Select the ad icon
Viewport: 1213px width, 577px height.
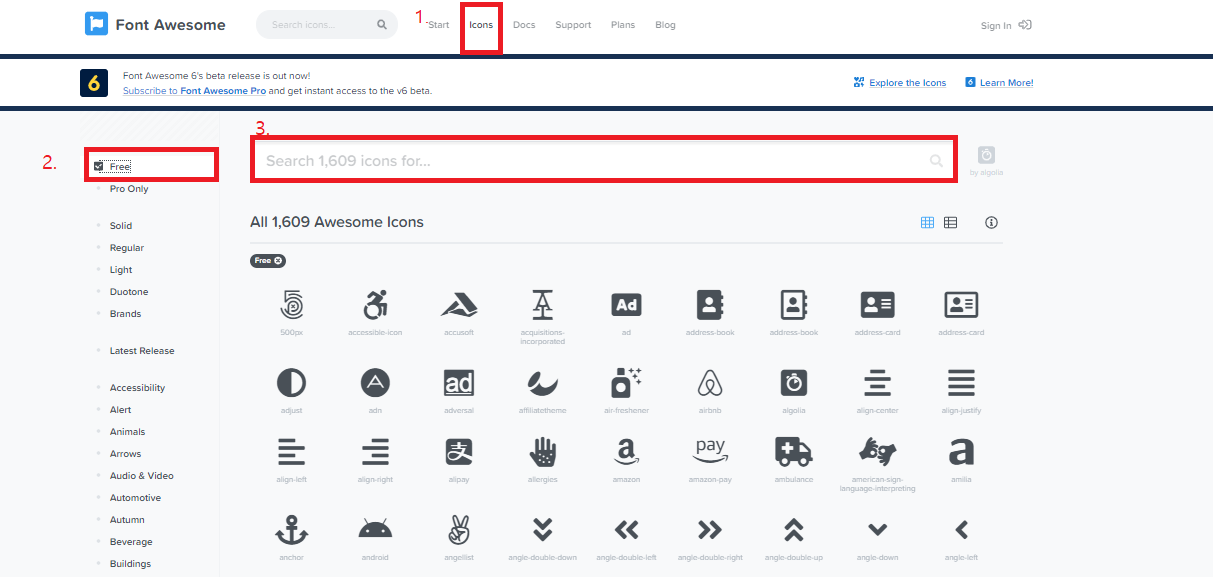point(626,305)
